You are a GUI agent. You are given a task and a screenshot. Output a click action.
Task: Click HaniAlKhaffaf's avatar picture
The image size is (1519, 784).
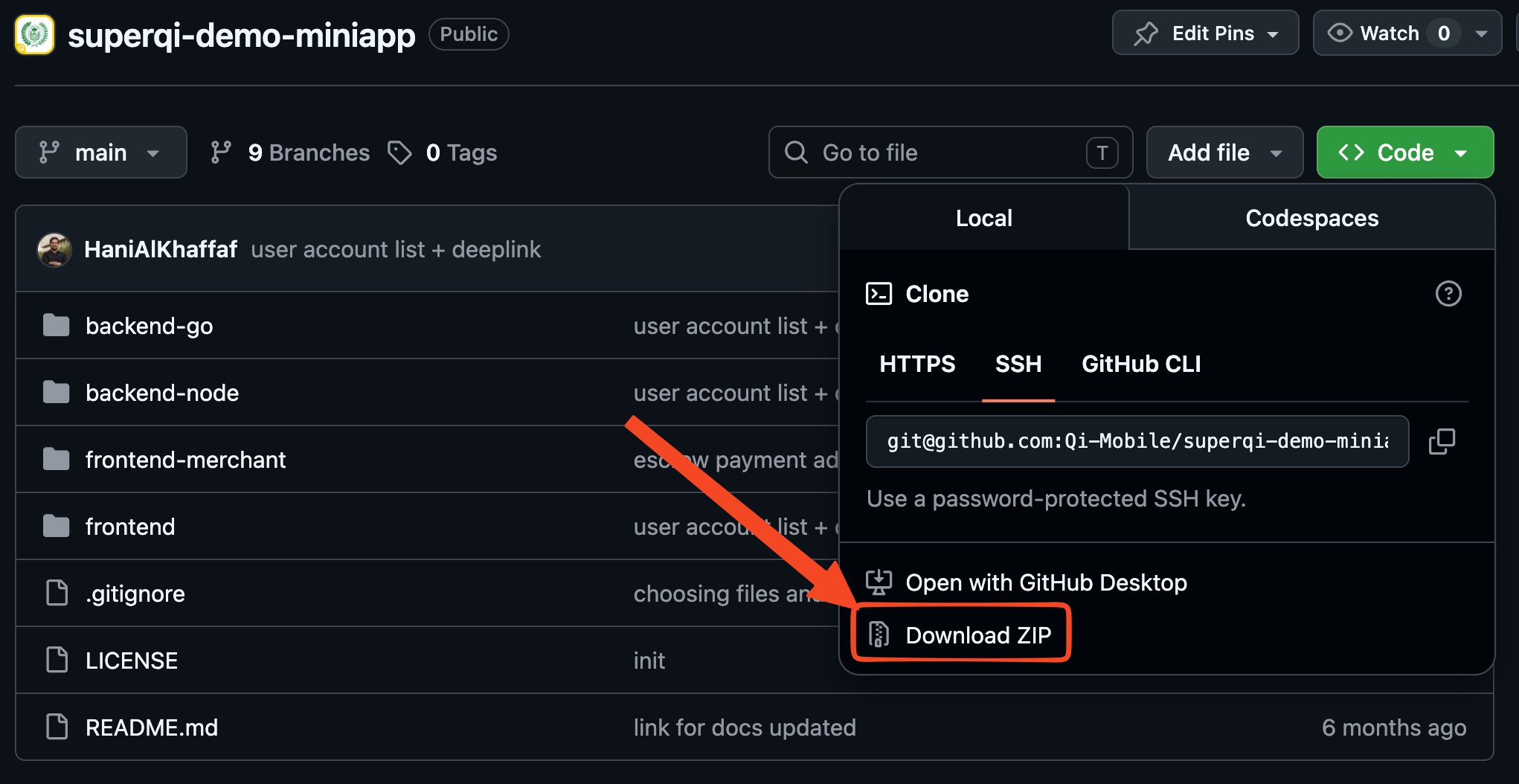pos(54,250)
